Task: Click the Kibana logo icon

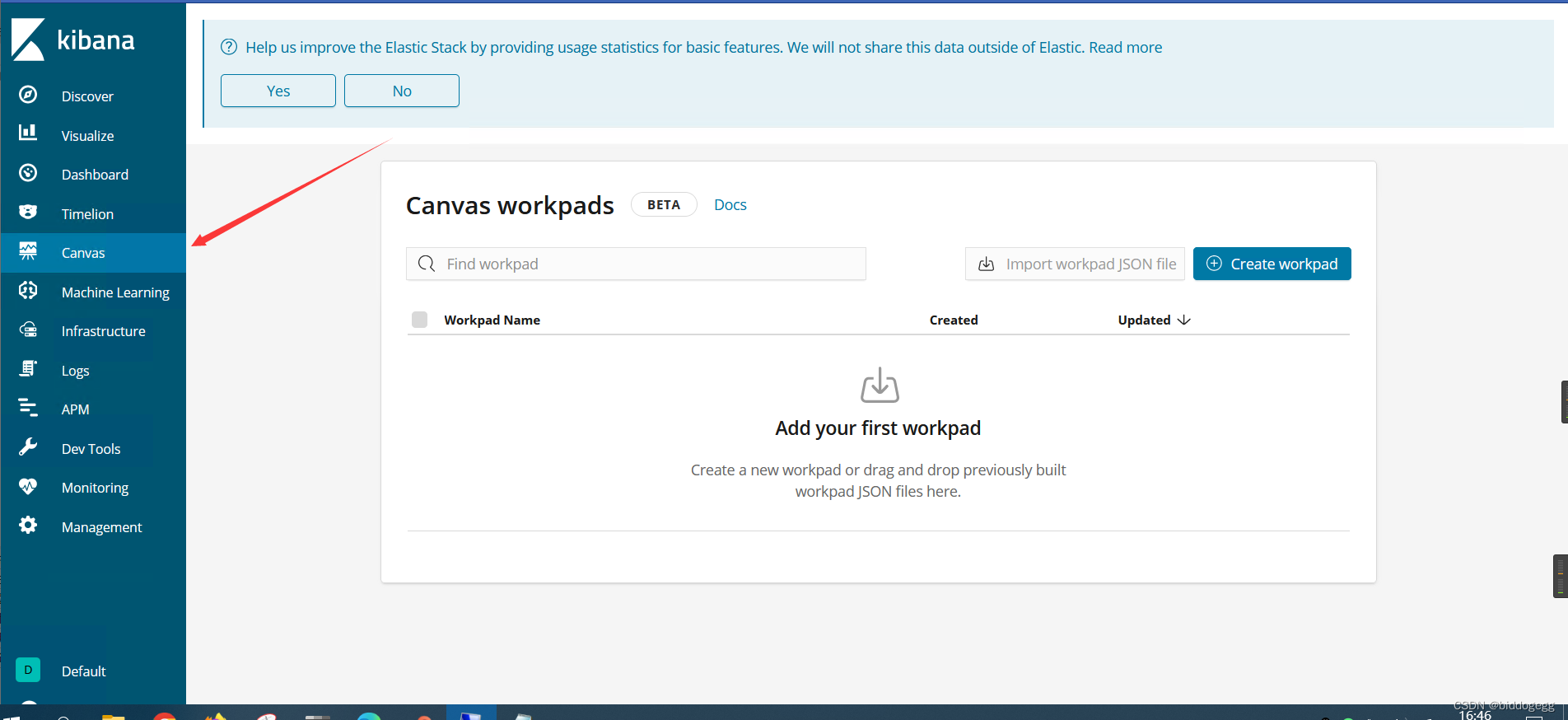Action: click(28, 40)
